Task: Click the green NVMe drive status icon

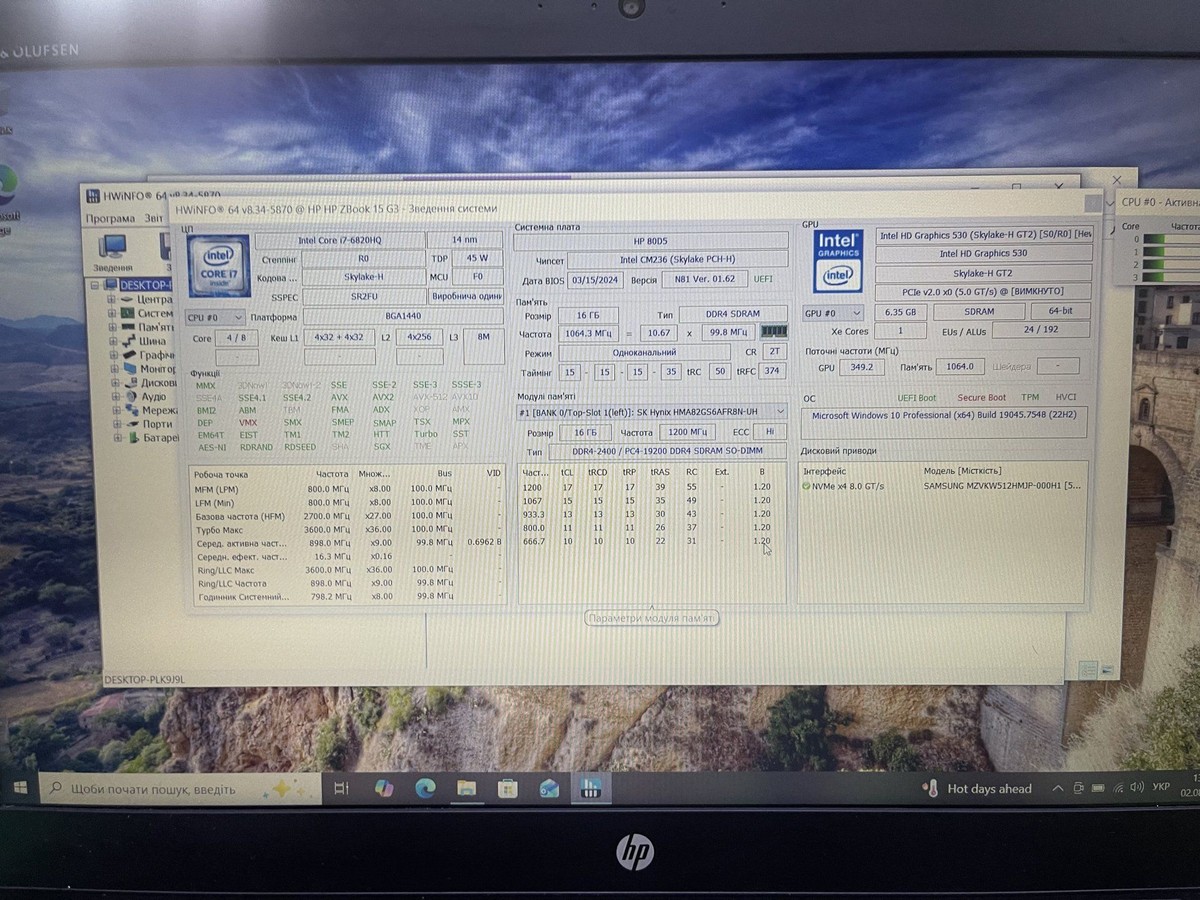Action: click(806, 485)
